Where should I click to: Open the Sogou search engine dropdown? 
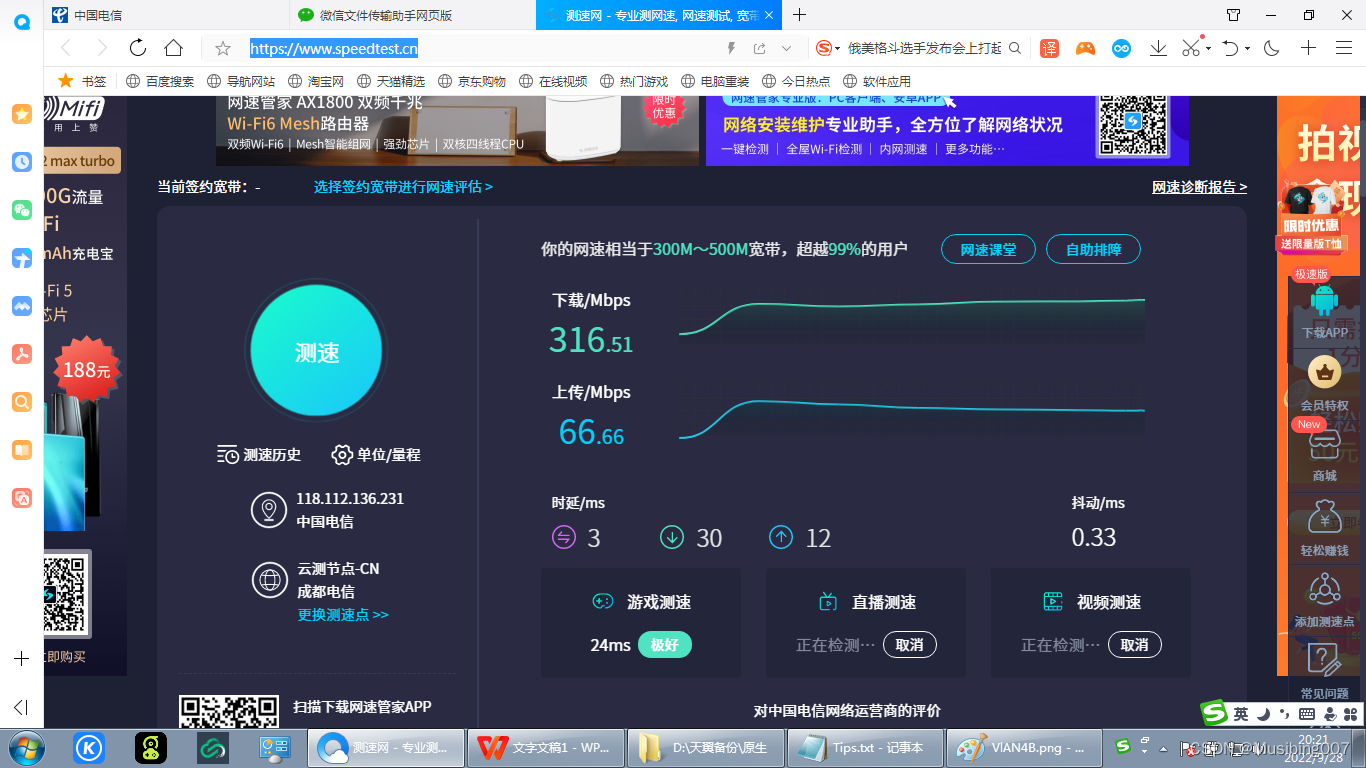[827, 48]
